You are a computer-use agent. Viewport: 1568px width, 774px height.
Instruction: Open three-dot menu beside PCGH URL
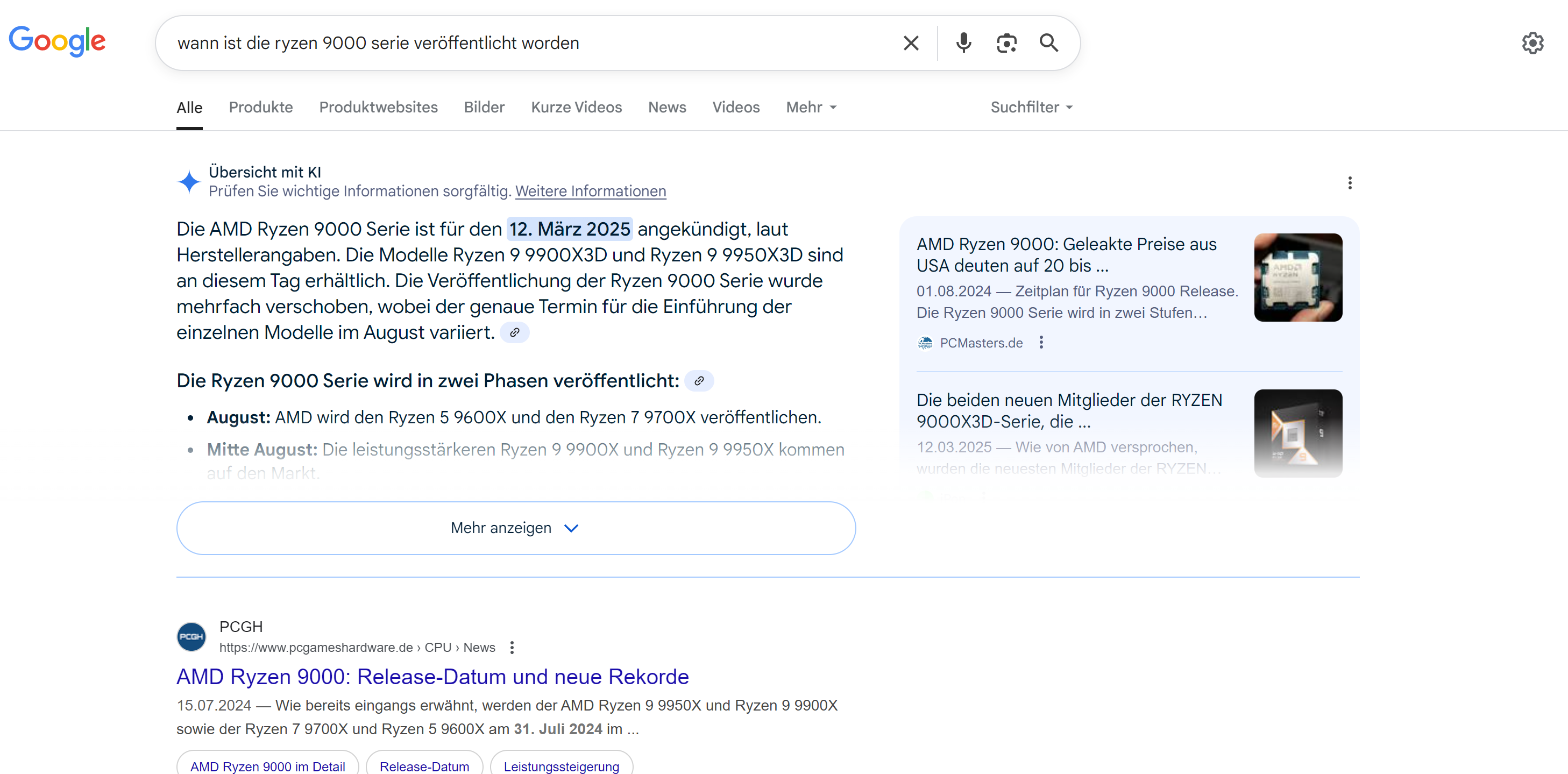pos(512,648)
